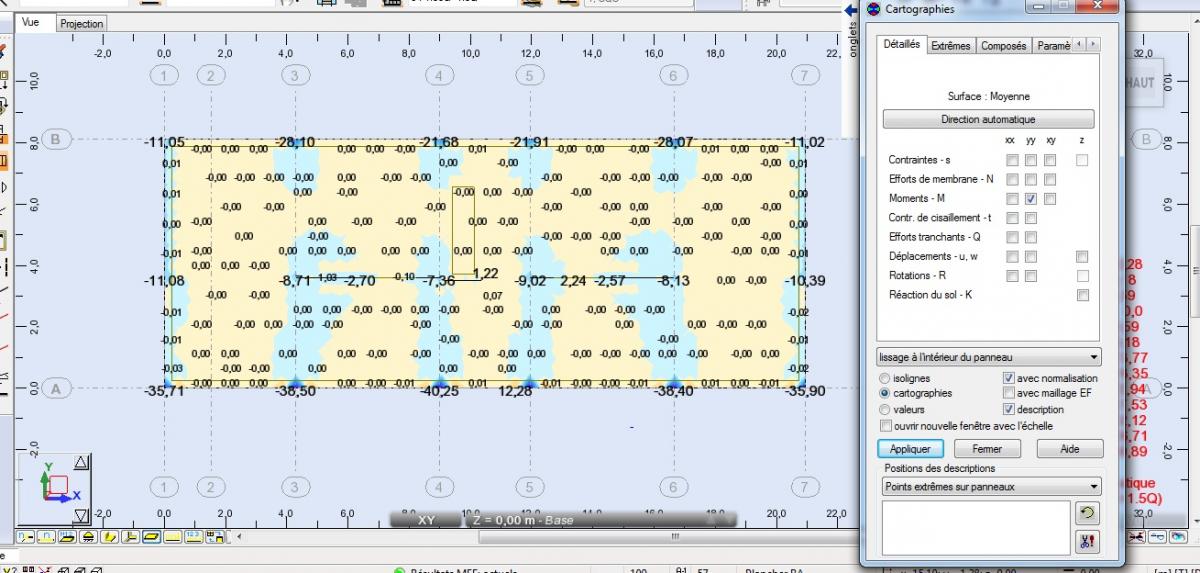This screenshot has height=573, width=1200.
Task: Click the Surface : Moyenne label
Action: pyautogui.click(x=988, y=96)
